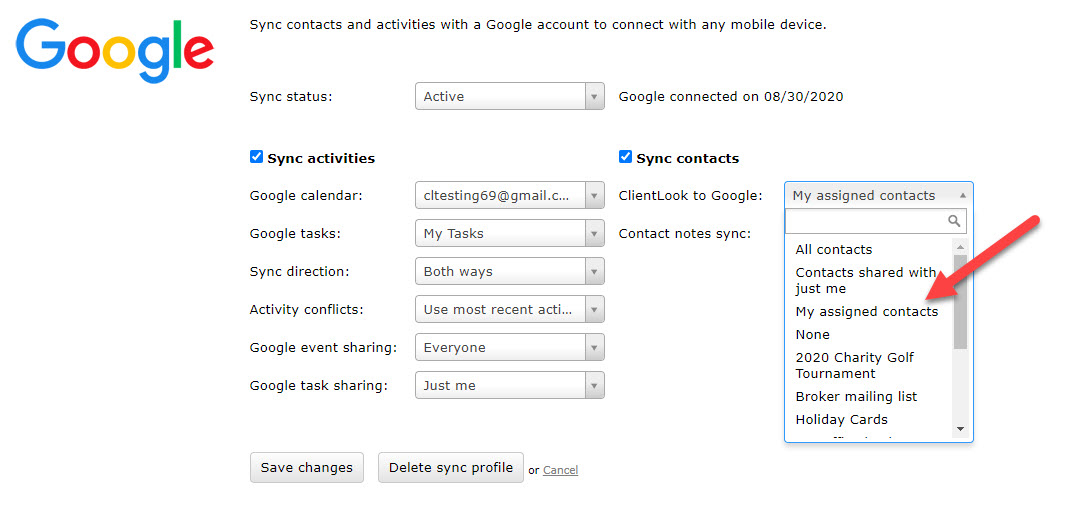Screen dimensions: 1083x510
Task: Click the Save changes button
Action: point(307,468)
